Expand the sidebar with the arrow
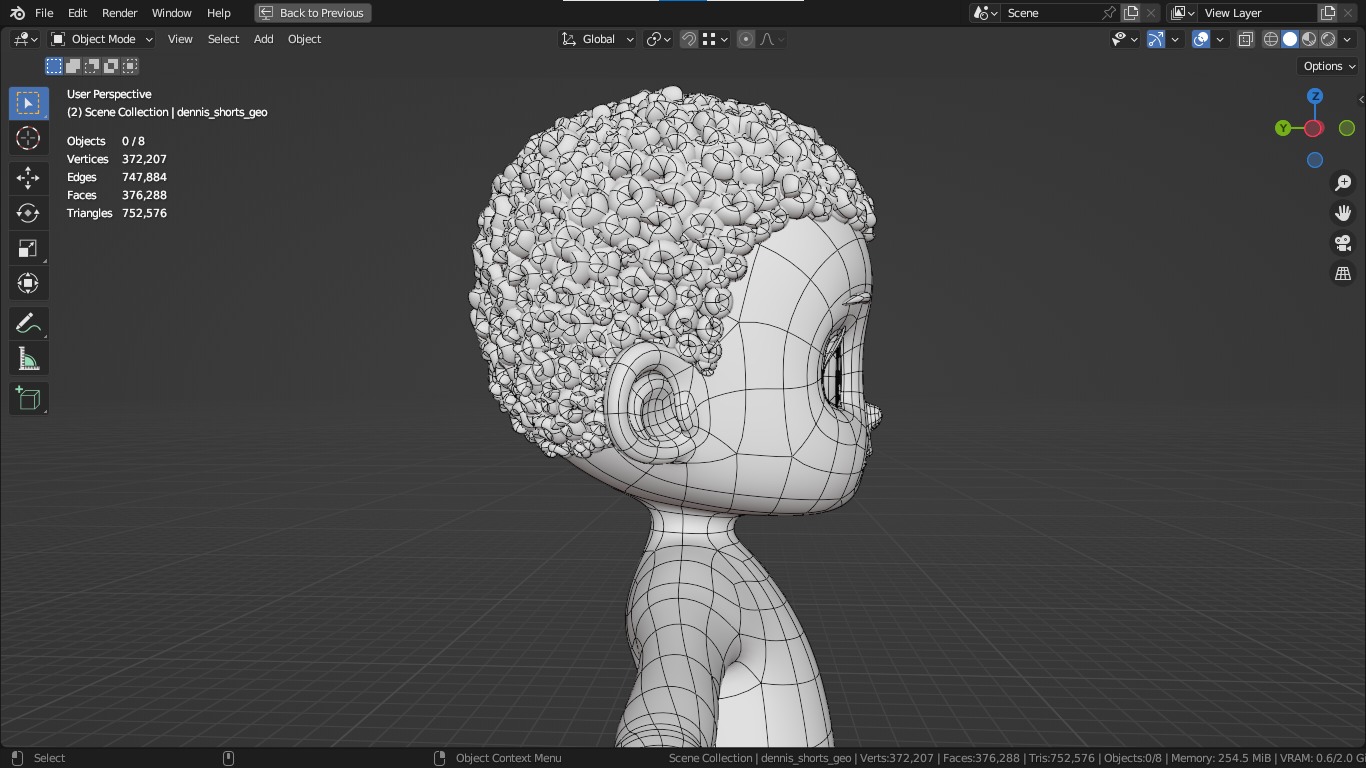The height and width of the screenshot is (768, 1366). [1360, 99]
